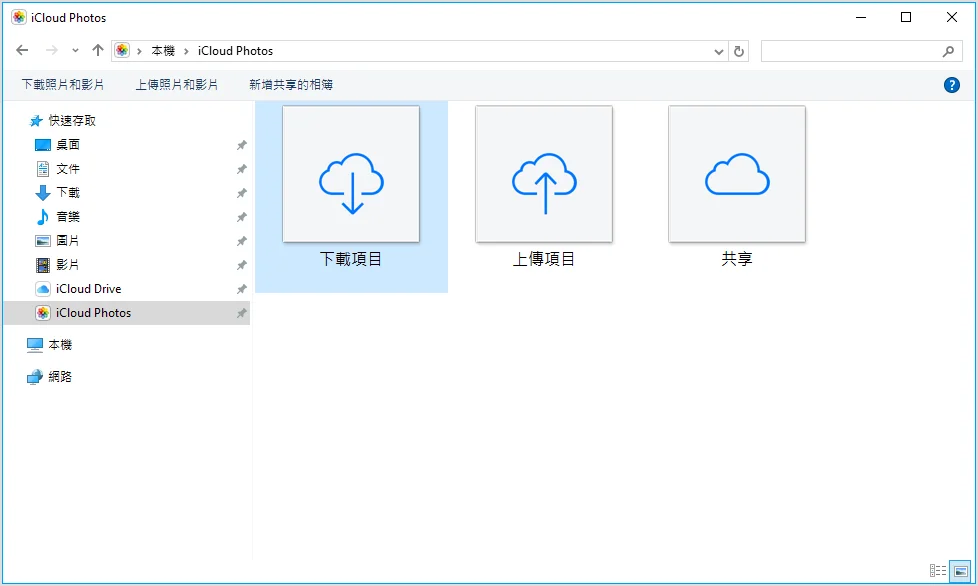The height and width of the screenshot is (586, 978).
Task: Click the pin icon beside 音樂
Action: (x=241, y=217)
